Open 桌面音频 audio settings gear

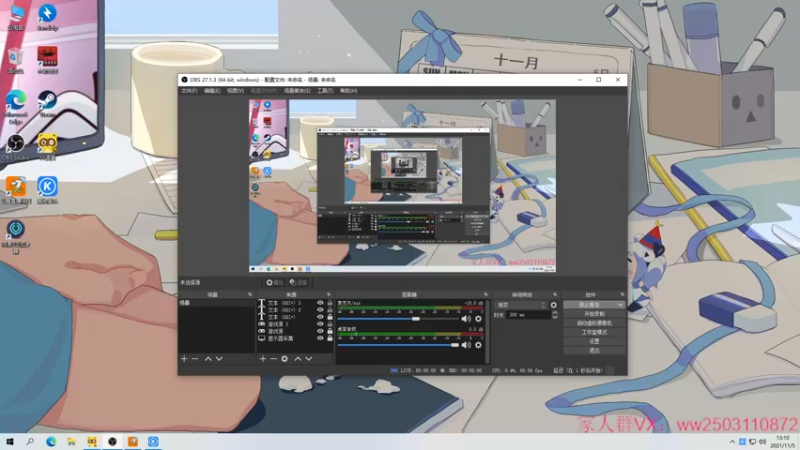point(478,345)
